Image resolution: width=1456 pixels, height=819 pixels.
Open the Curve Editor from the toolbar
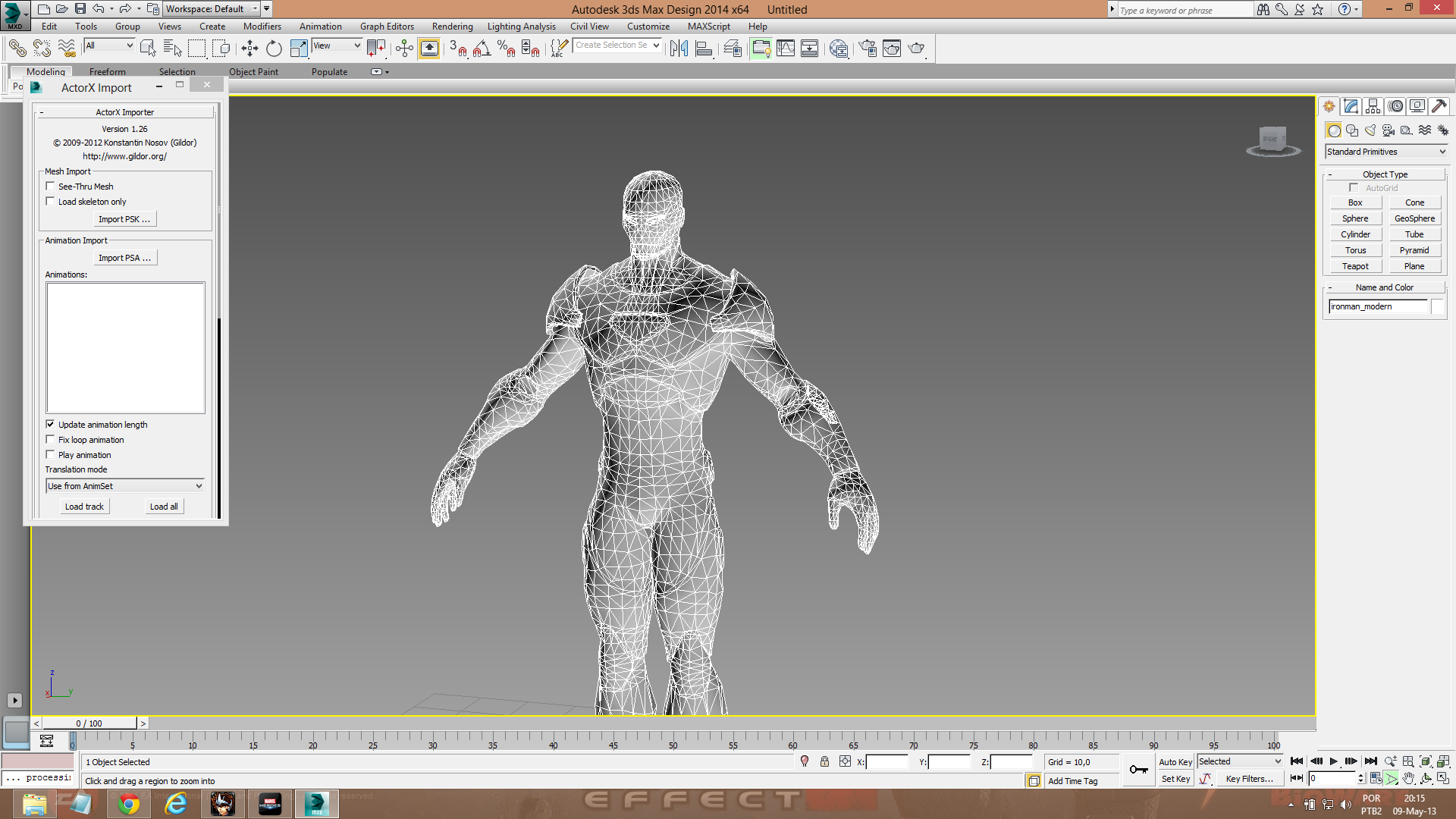786,49
